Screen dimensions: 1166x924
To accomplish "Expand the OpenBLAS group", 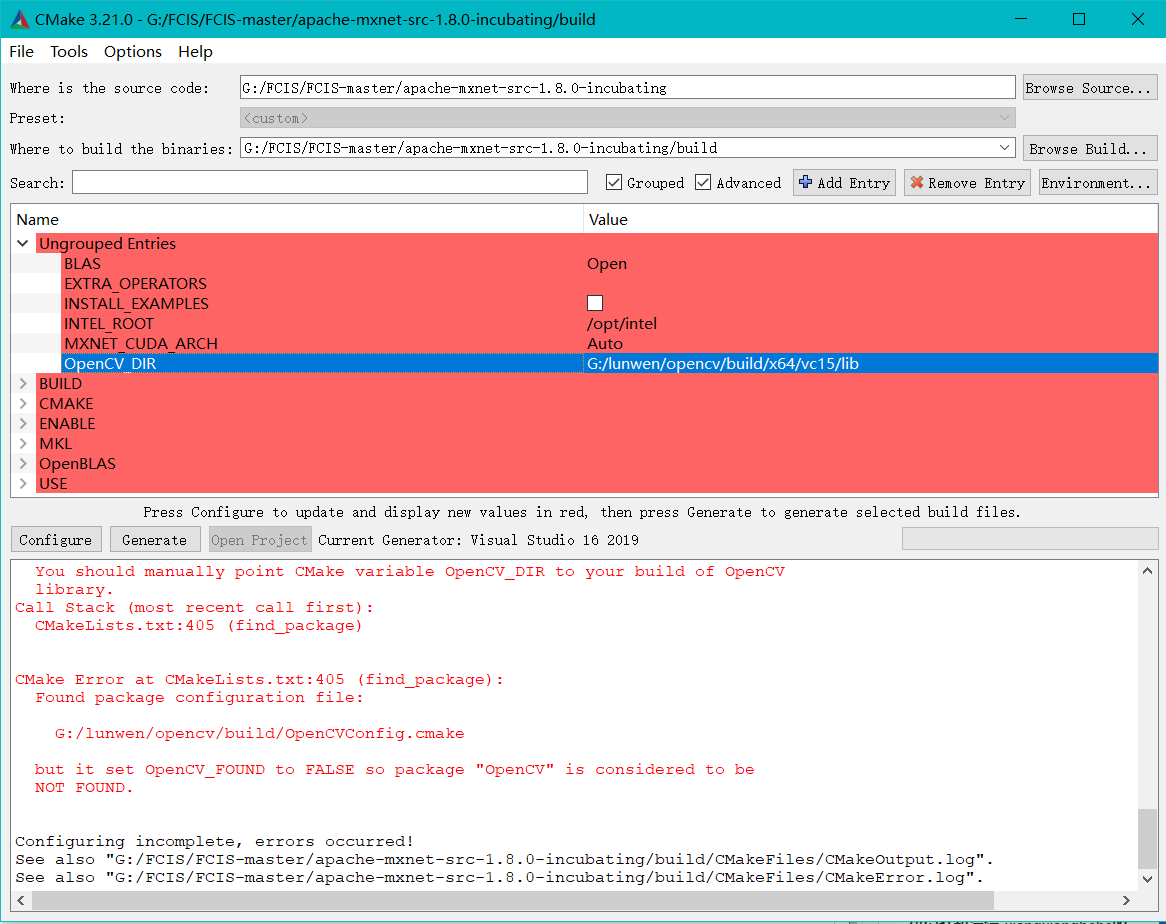I will coord(23,464).
